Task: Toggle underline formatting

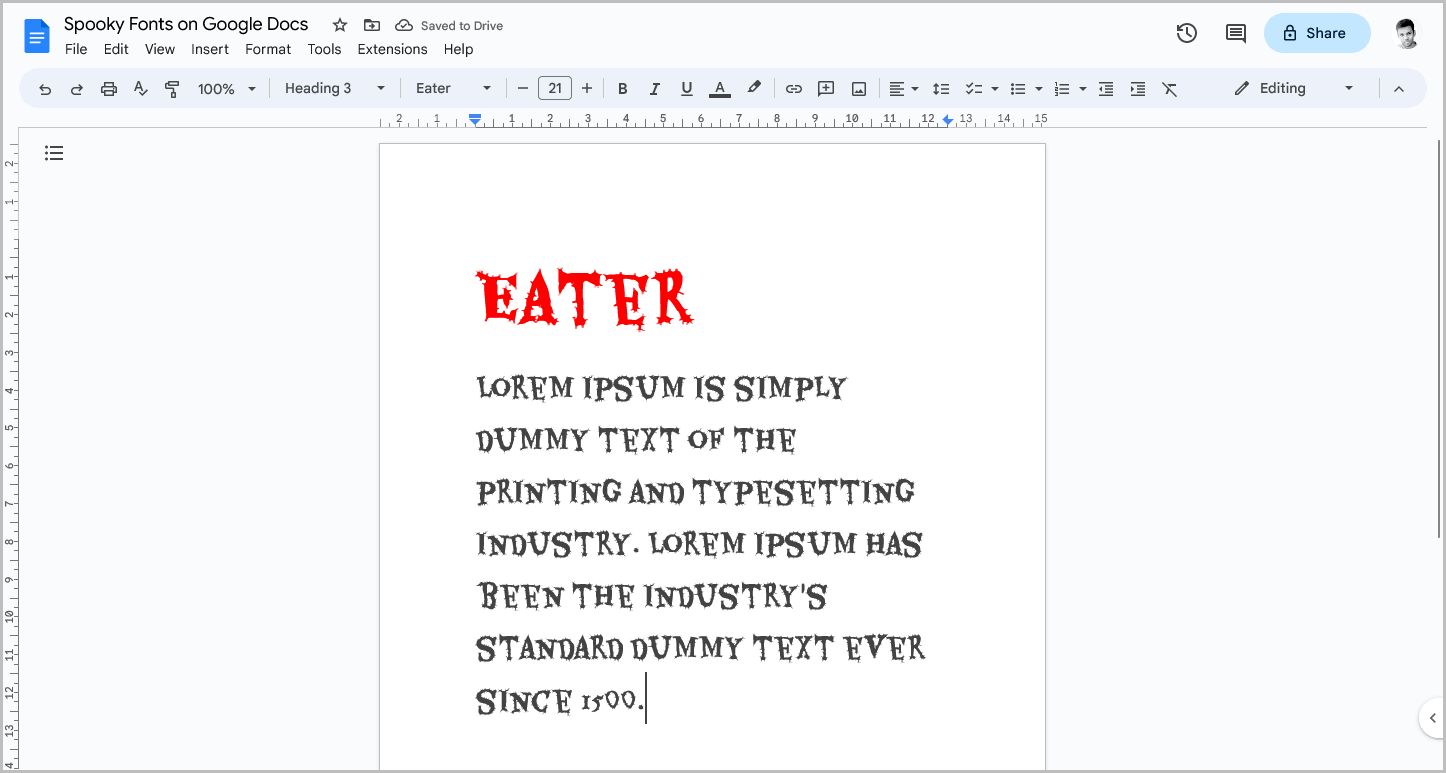Action: [687, 88]
